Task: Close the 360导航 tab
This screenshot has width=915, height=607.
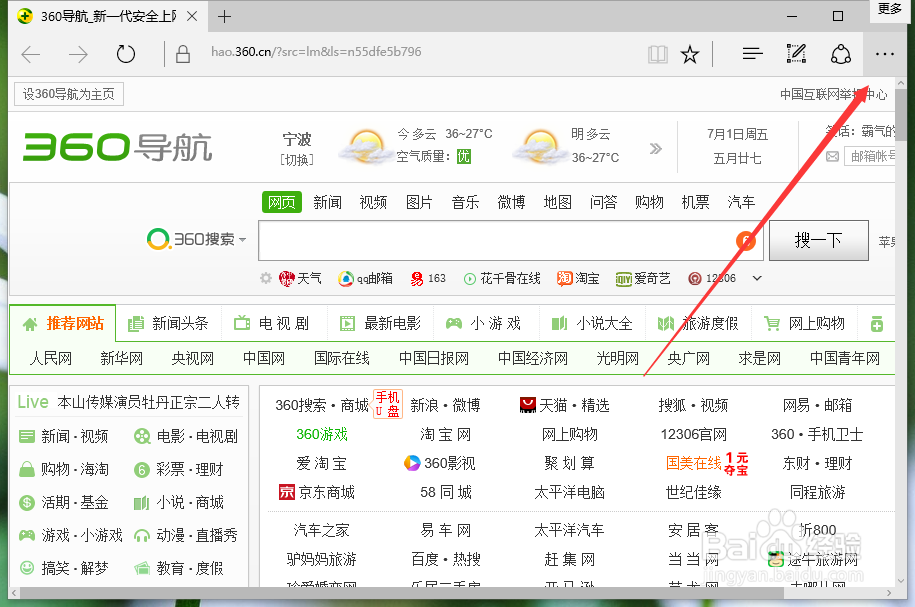Action: coord(191,16)
